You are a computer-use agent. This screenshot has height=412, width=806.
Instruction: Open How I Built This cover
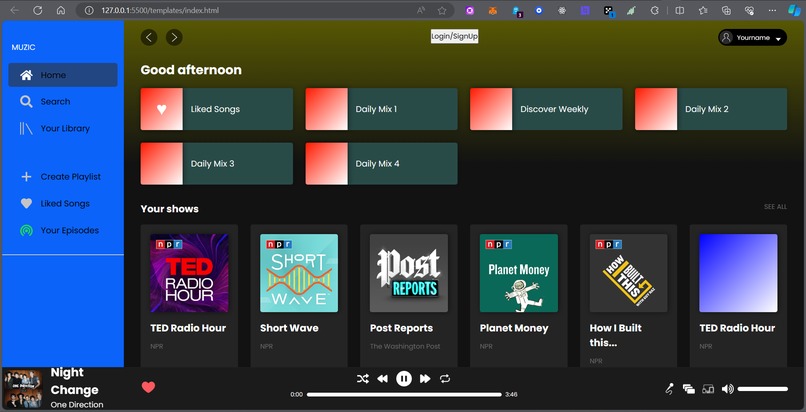pos(629,273)
